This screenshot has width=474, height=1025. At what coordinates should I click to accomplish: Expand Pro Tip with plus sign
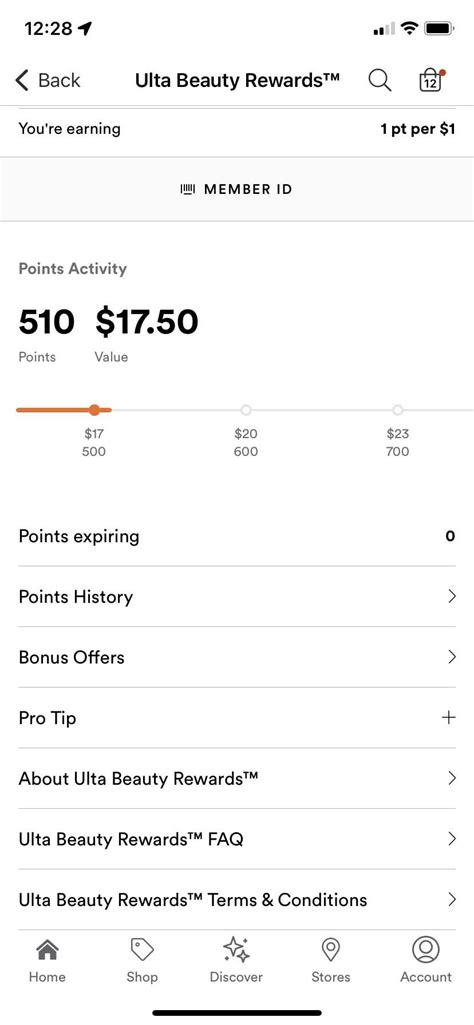(449, 718)
